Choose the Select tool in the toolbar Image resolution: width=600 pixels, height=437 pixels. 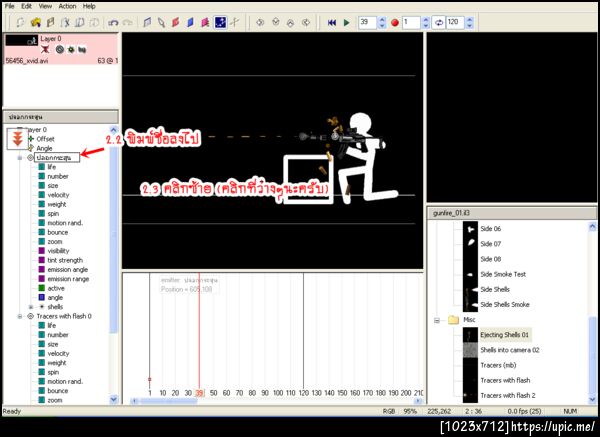[147, 23]
